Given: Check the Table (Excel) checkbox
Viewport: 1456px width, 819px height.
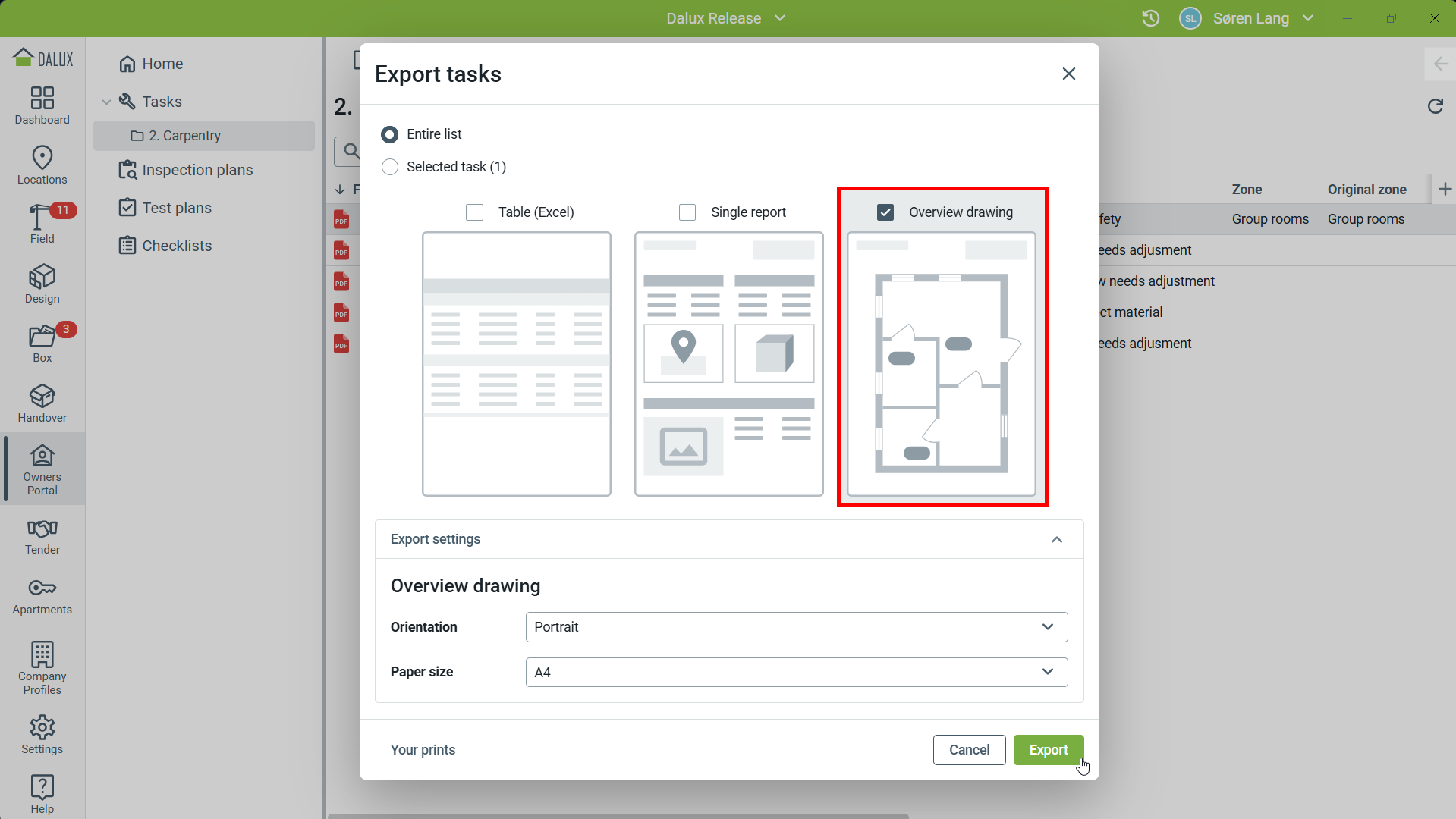Looking at the screenshot, I should 475,212.
